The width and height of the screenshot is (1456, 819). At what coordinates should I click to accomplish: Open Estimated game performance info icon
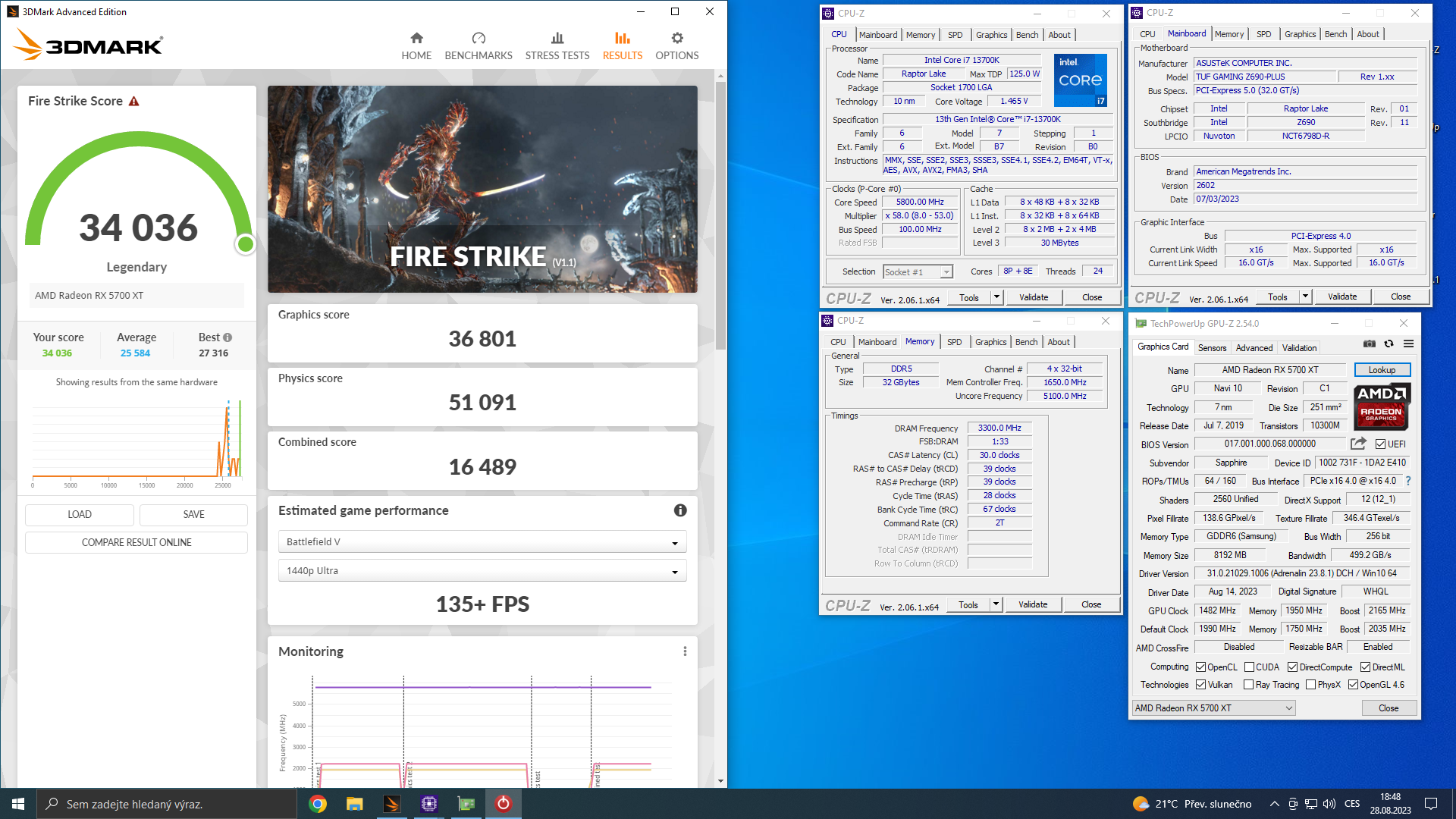coord(680,510)
